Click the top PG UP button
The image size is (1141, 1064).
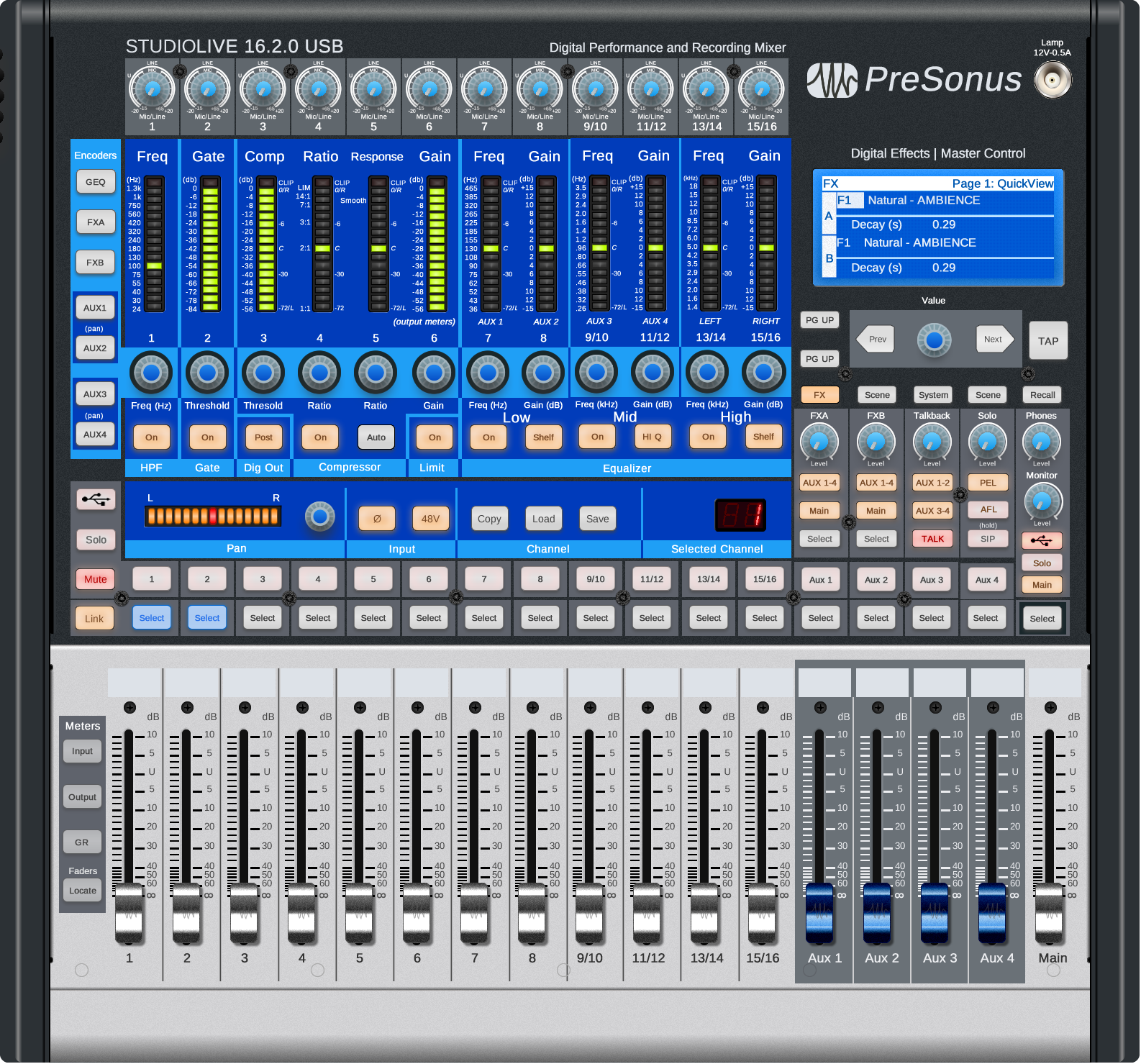coord(819,320)
